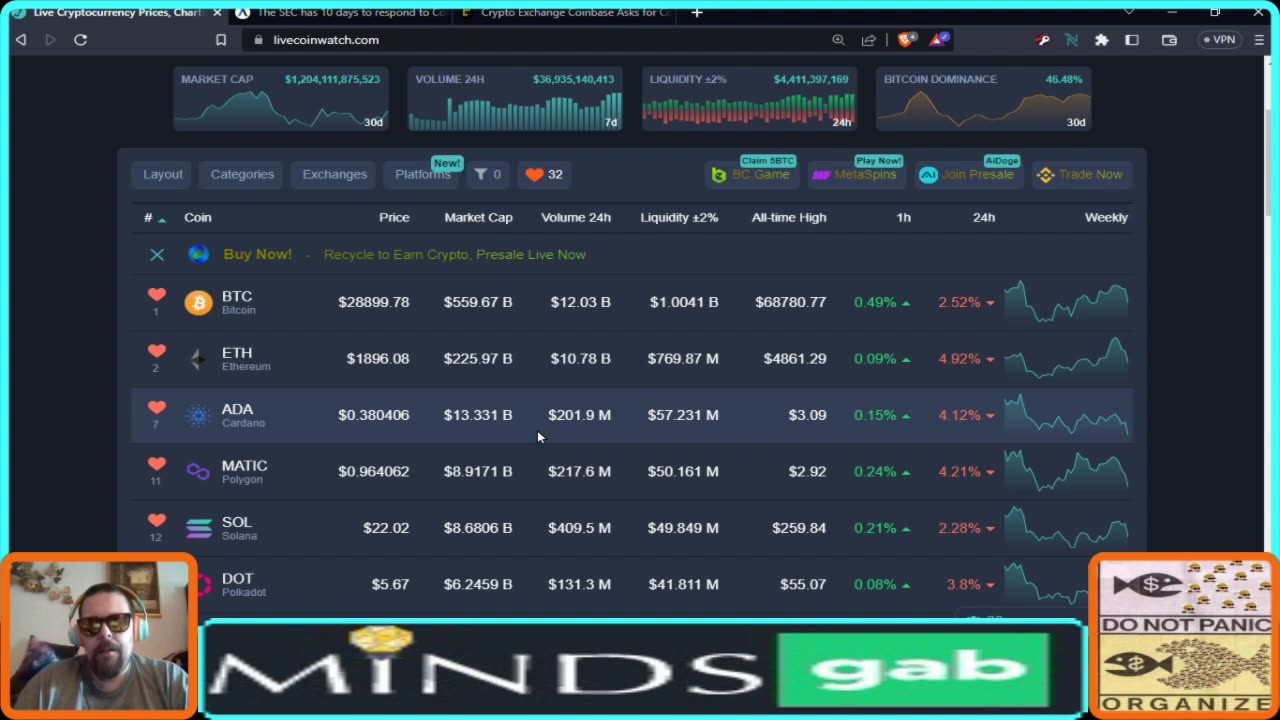1280x720 pixels.
Task: Sort table by Coin column
Action: [198, 217]
